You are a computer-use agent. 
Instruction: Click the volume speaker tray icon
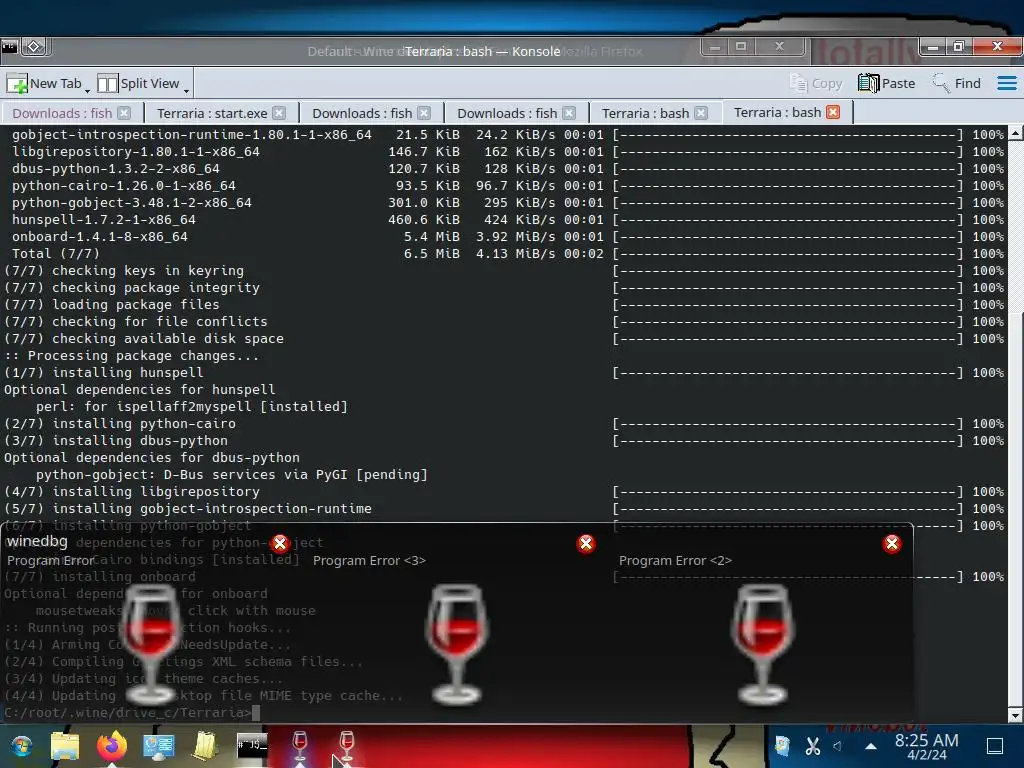[x=838, y=746]
